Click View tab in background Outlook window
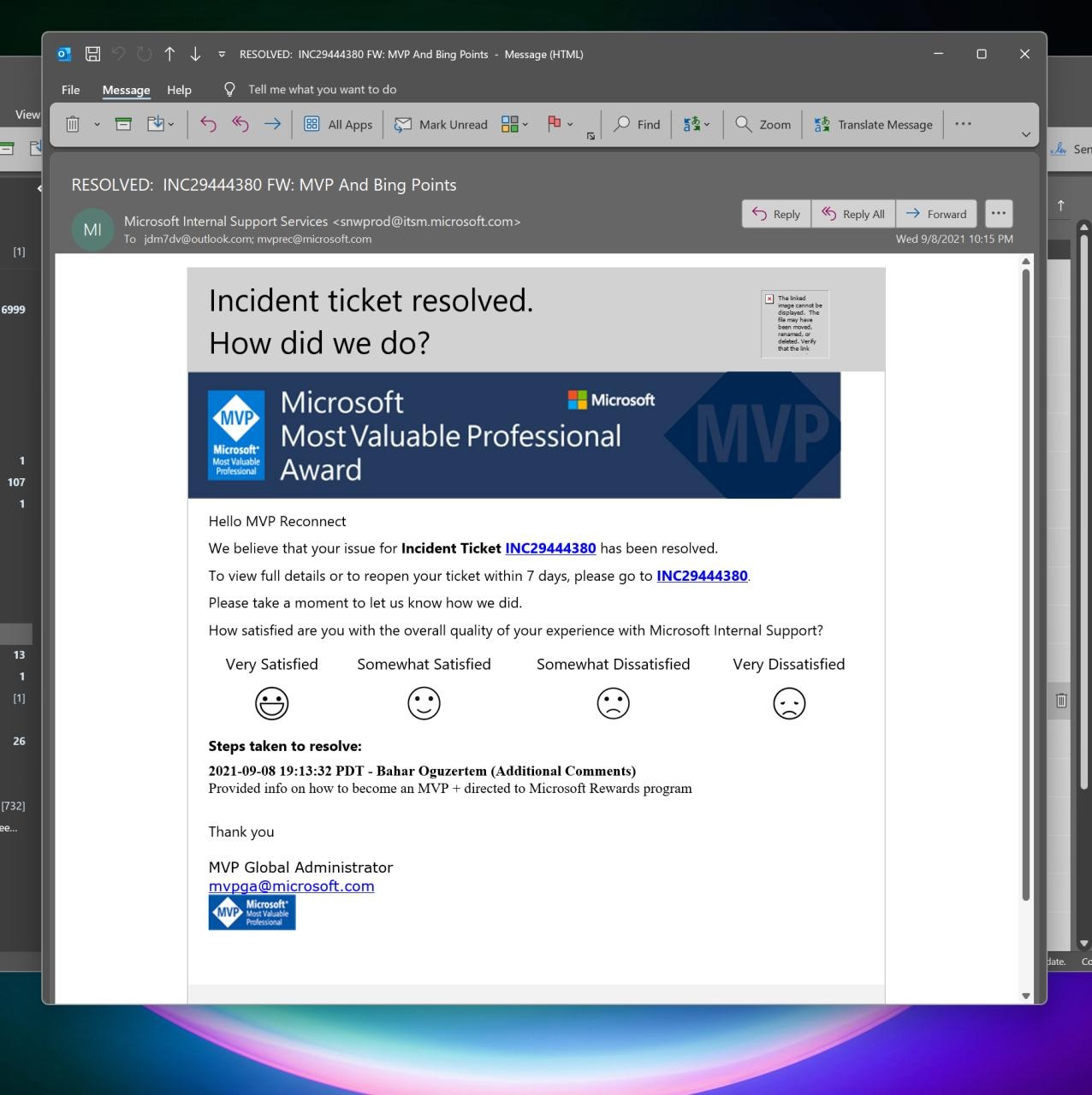 tap(27, 114)
